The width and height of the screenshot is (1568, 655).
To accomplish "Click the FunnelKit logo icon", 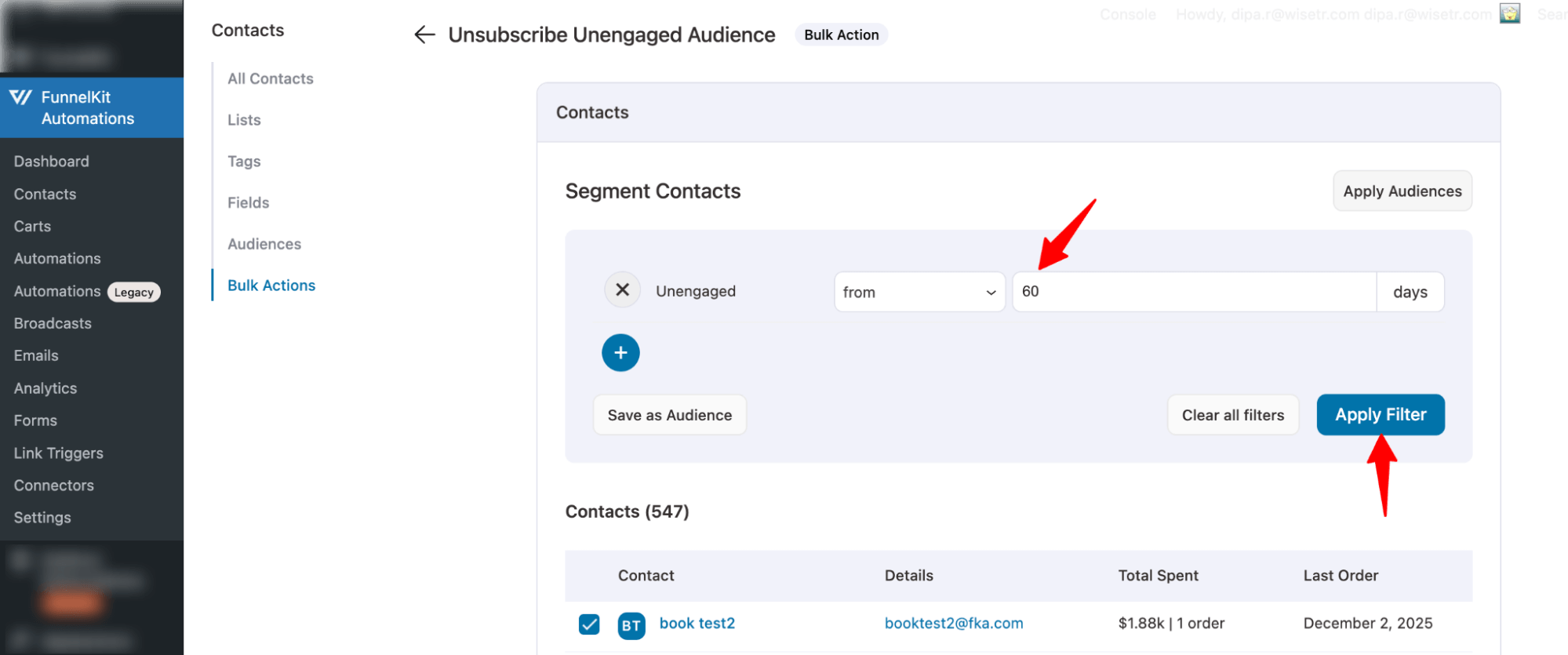I will click(x=21, y=97).
